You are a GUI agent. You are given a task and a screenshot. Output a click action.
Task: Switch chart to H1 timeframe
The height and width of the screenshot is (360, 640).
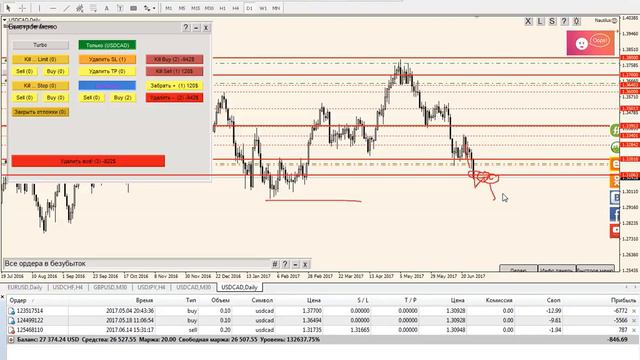click(222, 8)
